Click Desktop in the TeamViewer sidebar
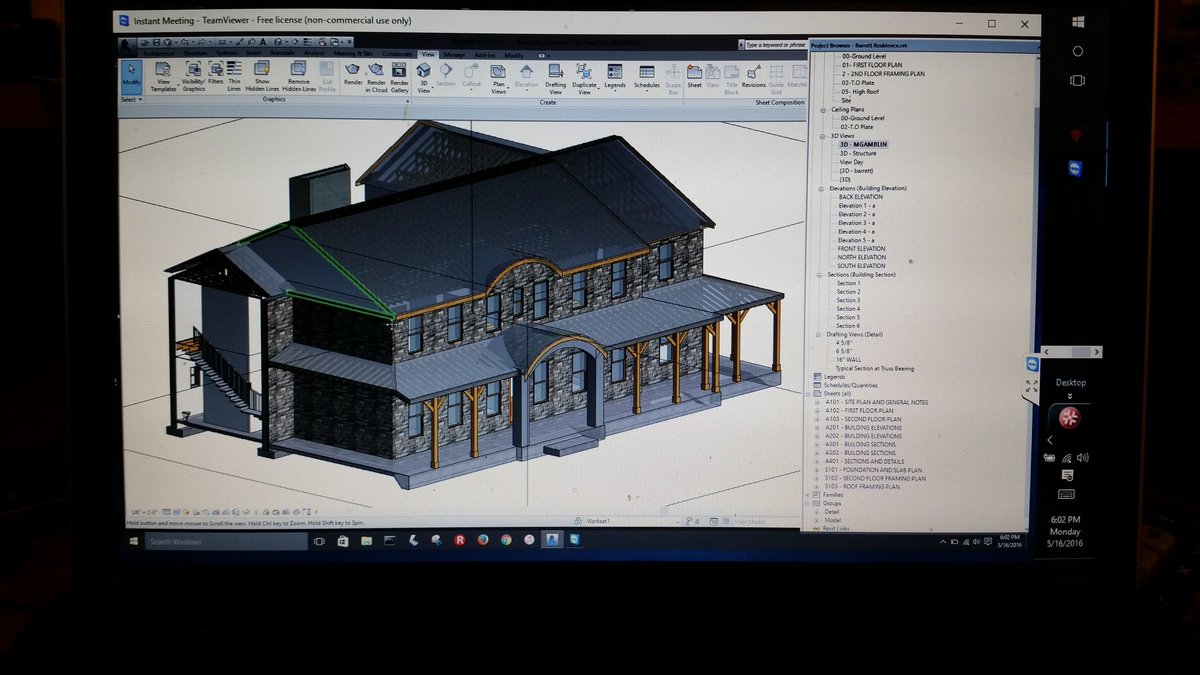The height and width of the screenshot is (675, 1200). (x=1070, y=382)
